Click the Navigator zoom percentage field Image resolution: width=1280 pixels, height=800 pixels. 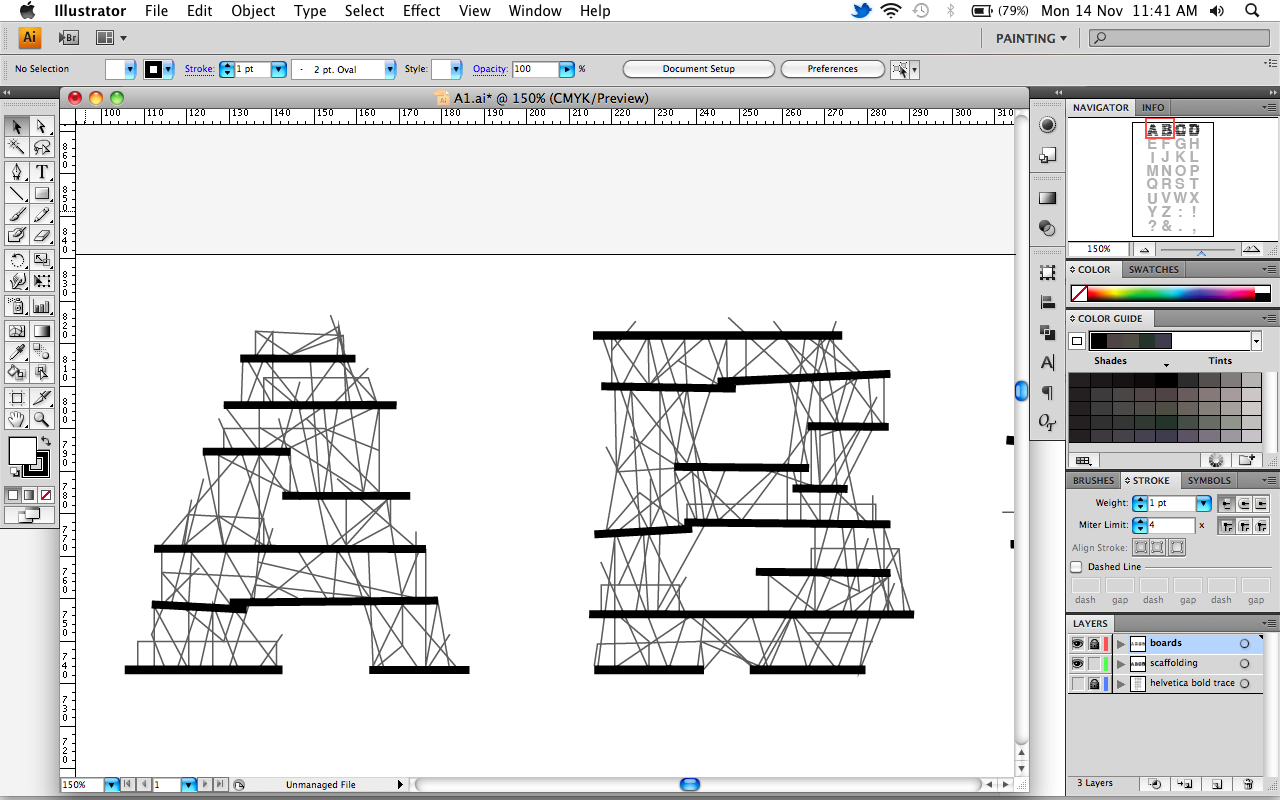pos(1098,248)
